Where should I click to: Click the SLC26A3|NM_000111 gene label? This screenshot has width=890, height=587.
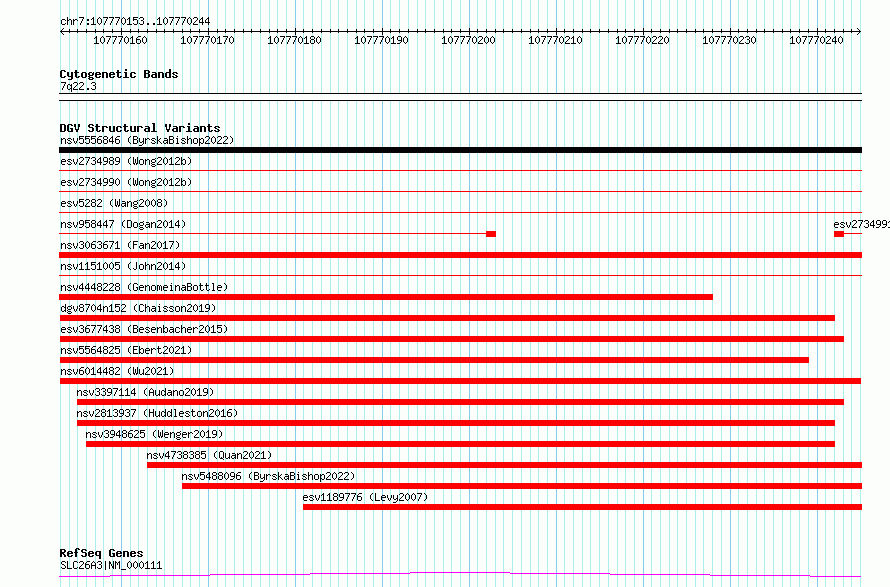click(111, 565)
